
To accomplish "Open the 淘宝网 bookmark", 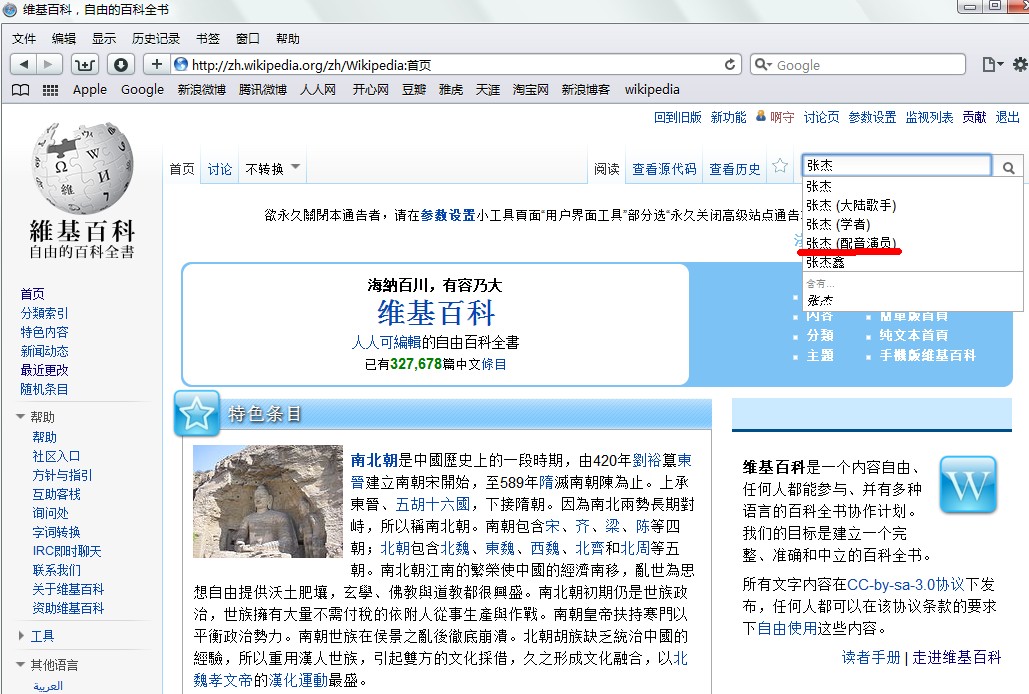I will pyautogui.click(x=530, y=89).
